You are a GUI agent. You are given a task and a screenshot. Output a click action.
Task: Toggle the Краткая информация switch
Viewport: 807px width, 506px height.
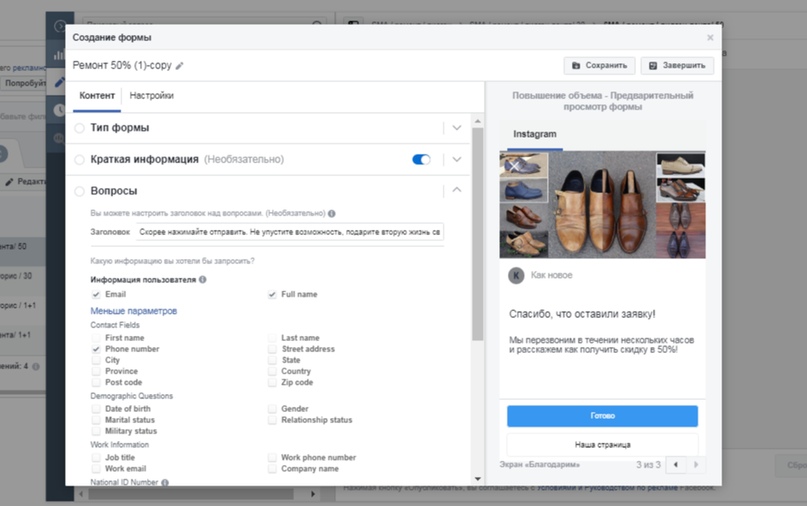pos(421,159)
